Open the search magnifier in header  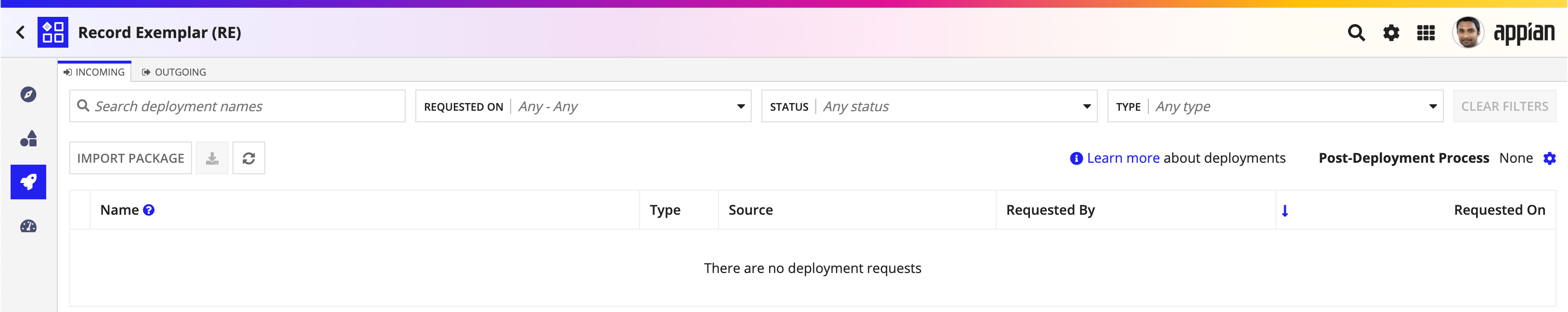pyautogui.click(x=1356, y=32)
